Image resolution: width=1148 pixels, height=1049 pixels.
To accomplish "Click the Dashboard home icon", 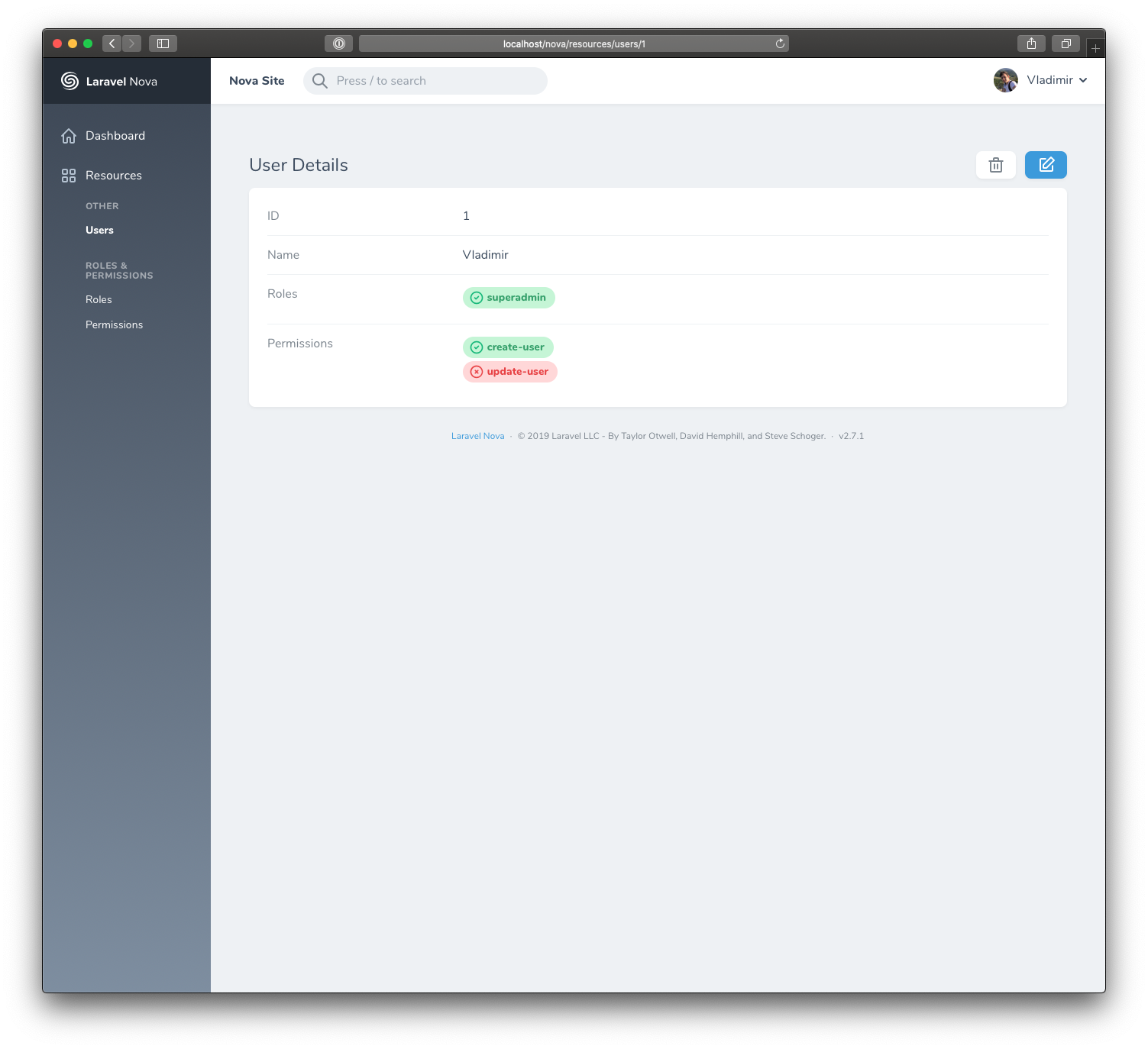I will click(69, 136).
